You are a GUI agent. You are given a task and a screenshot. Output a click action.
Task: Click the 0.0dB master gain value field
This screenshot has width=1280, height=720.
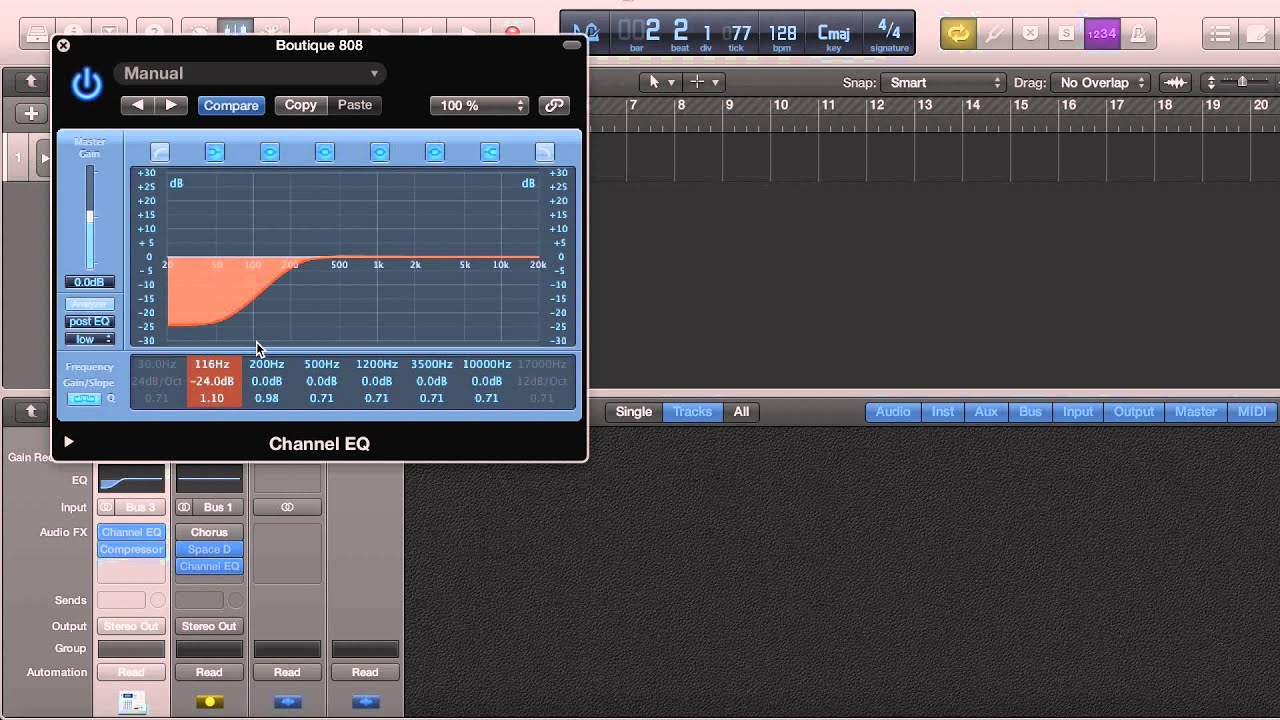pos(89,282)
